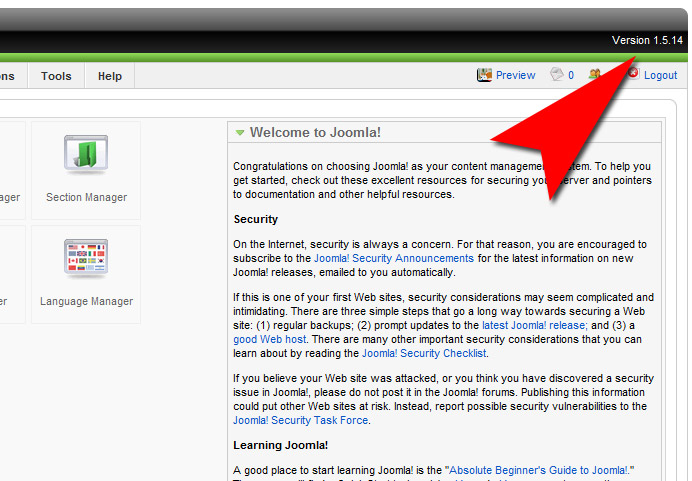This screenshot has width=692, height=481.
Task: Open the latest Joomla! release link
Action: pos(534,325)
